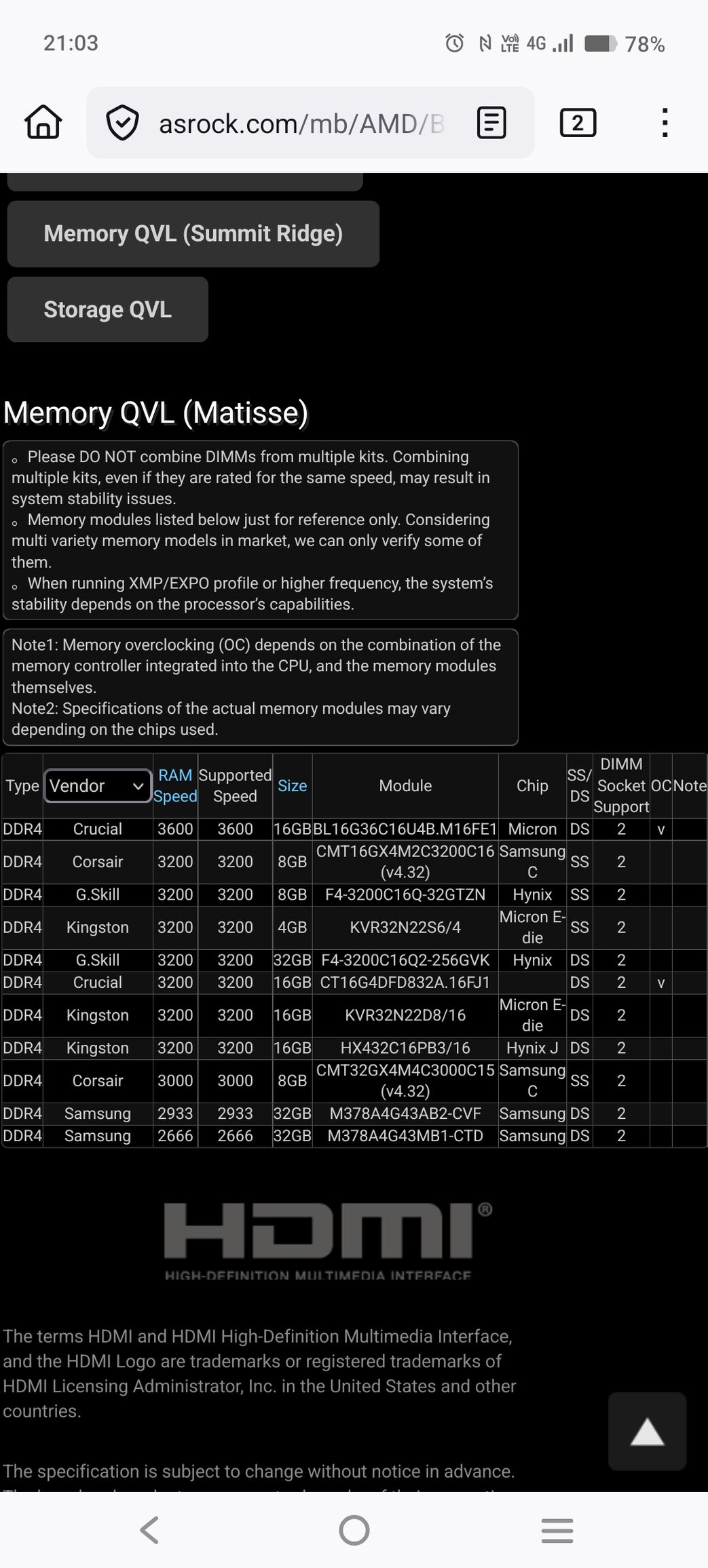The image size is (708, 1568).
Task: Select module M378A4G43MB1-CTD
Action: pos(405,1136)
